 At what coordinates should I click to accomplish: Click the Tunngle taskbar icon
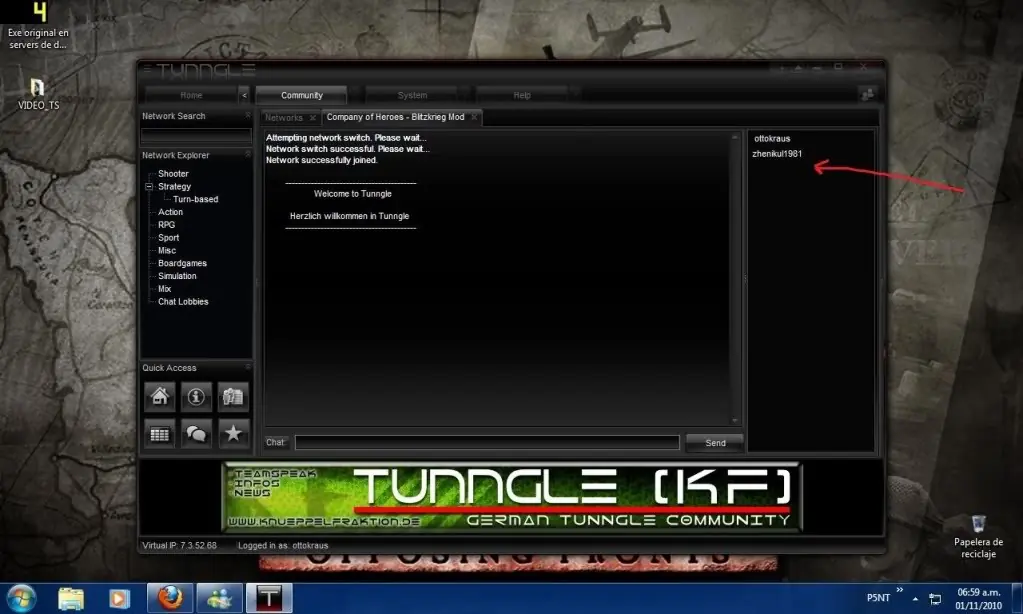coord(269,598)
